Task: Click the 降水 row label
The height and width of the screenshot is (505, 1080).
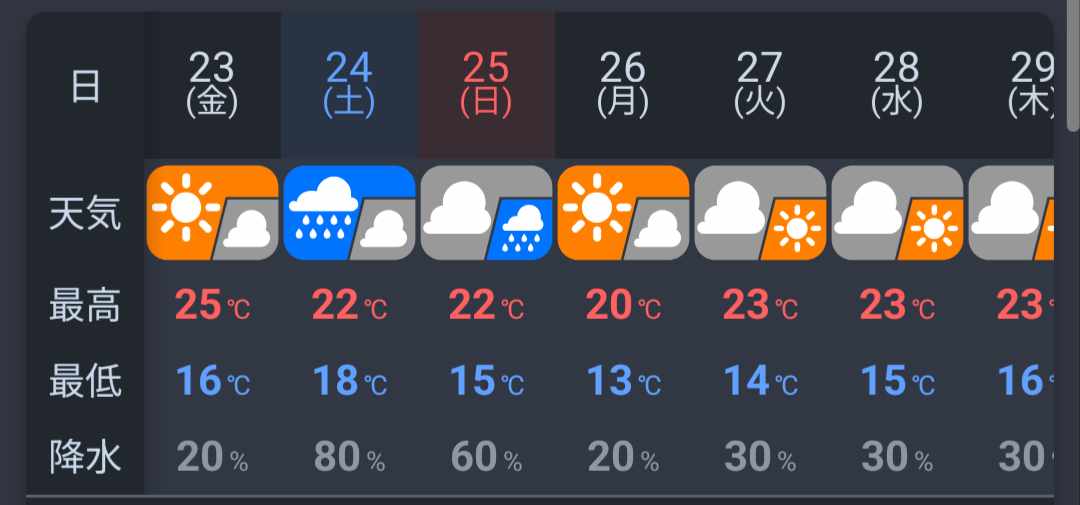Action: click(x=85, y=457)
